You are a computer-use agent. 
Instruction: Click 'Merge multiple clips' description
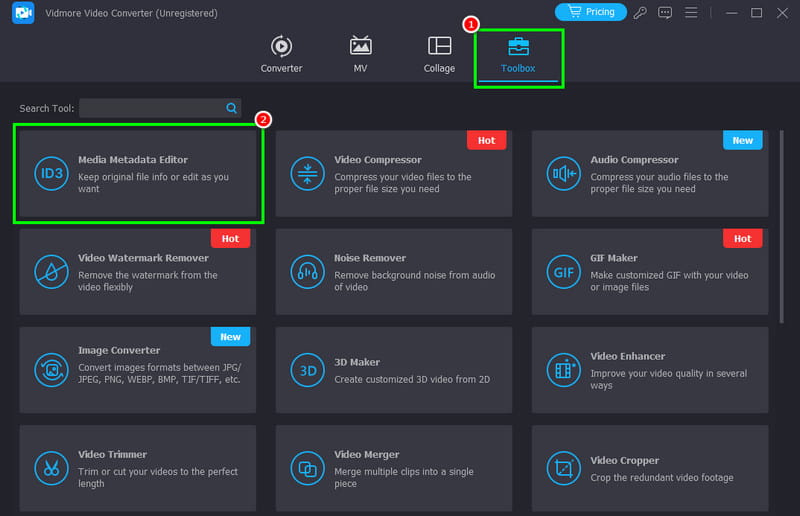click(404, 477)
